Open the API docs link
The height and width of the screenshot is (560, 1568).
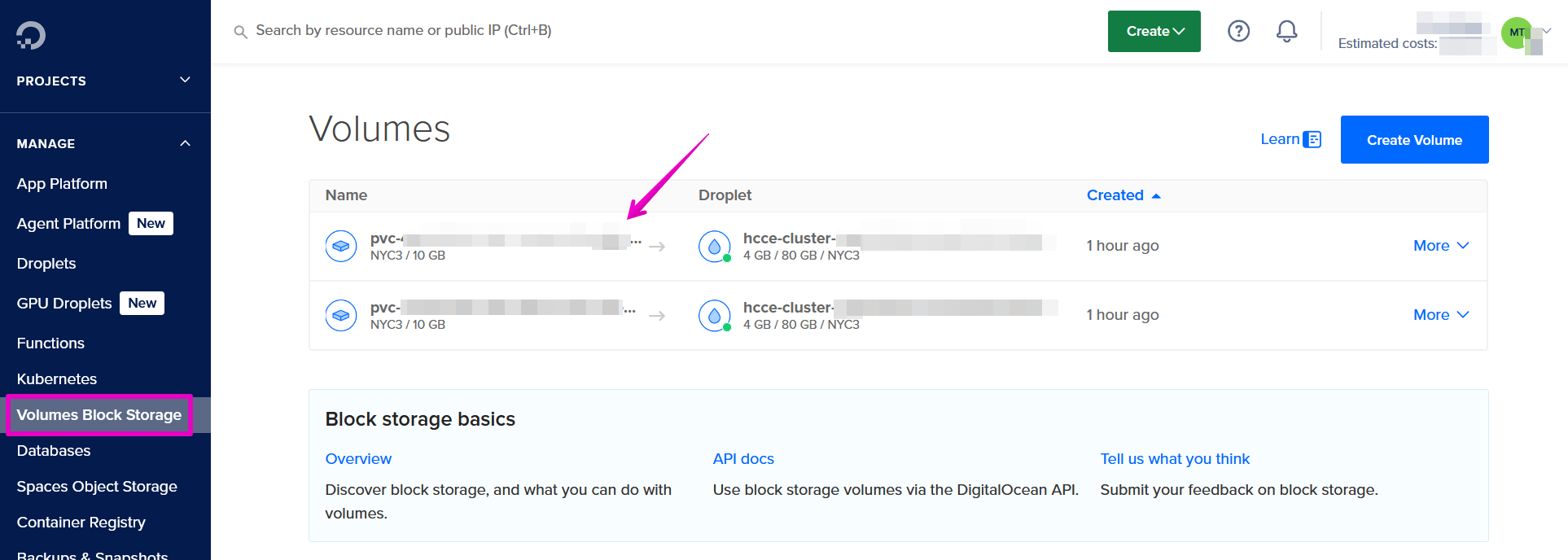coord(743,459)
